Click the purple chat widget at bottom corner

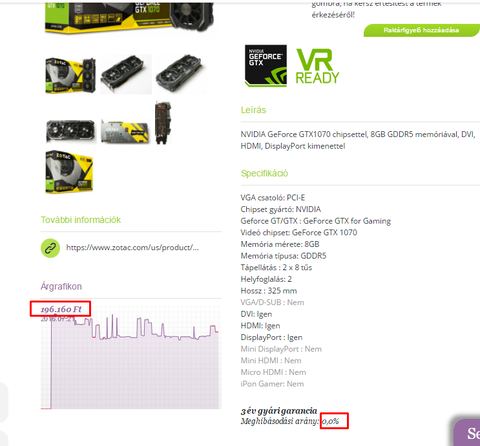[467, 433]
